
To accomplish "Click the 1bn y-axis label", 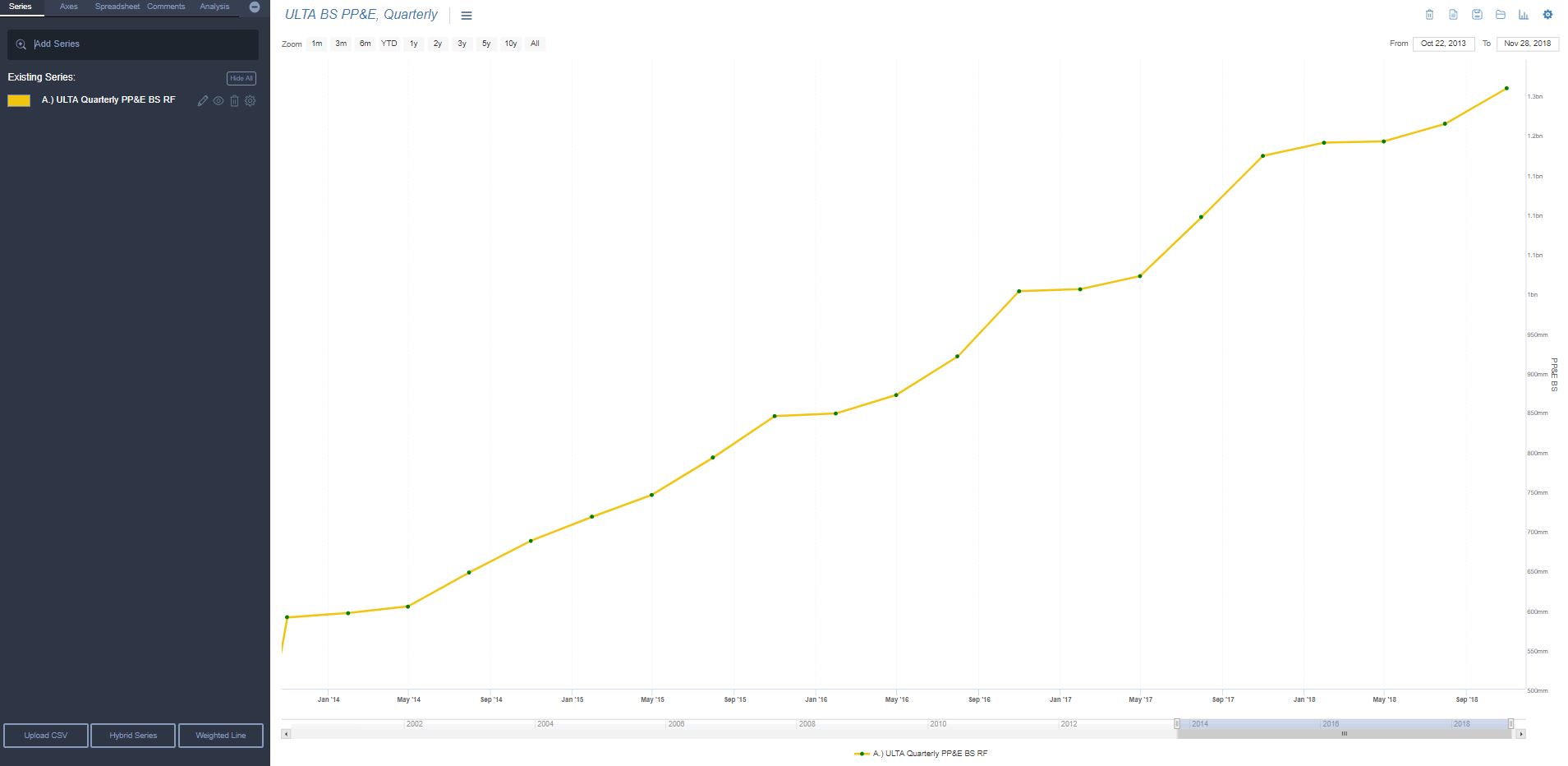I will click(x=1533, y=295).
